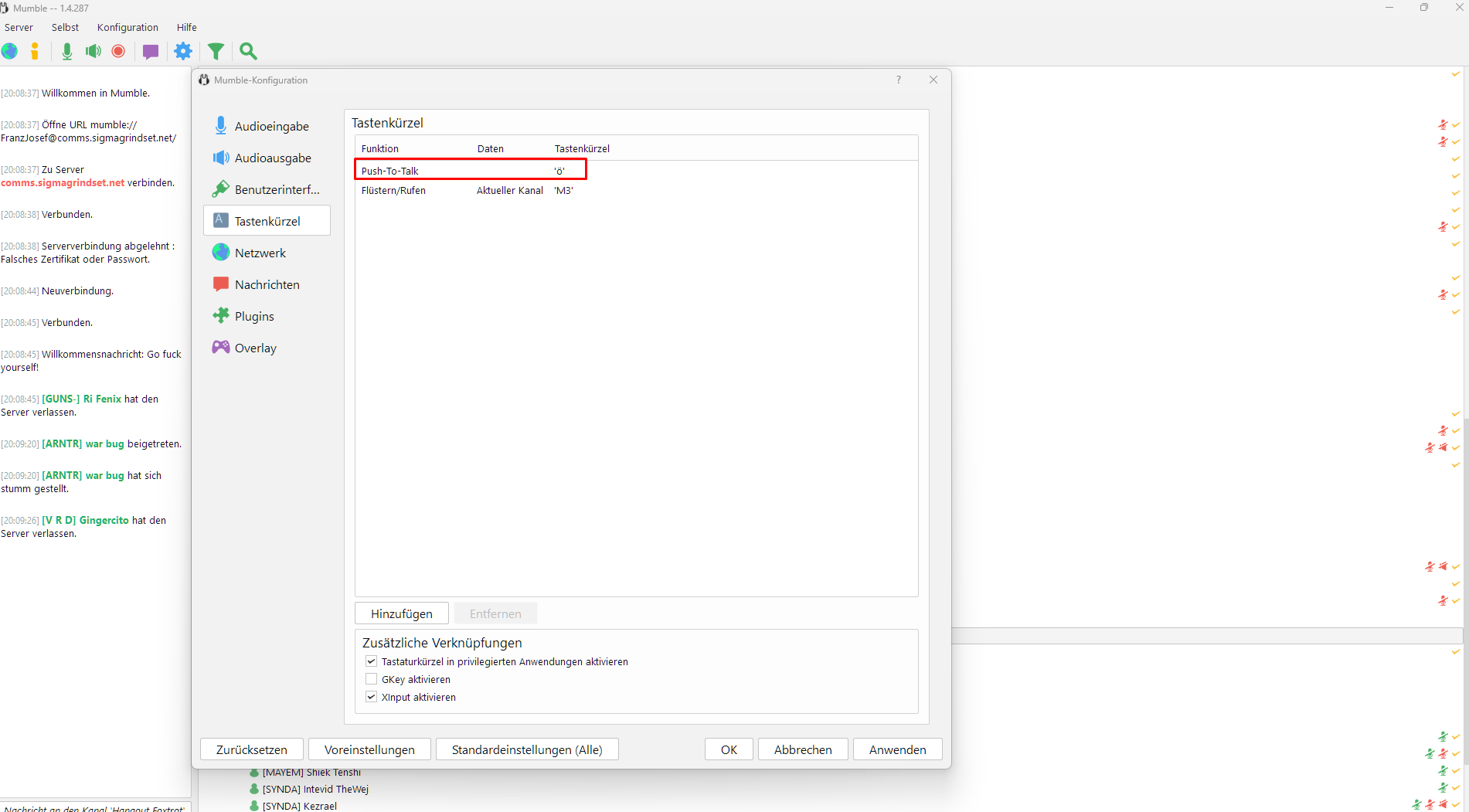Viewport: 1469px width, 812px height.
Task: Sort by Daten column header
Action: coord(491,148)
